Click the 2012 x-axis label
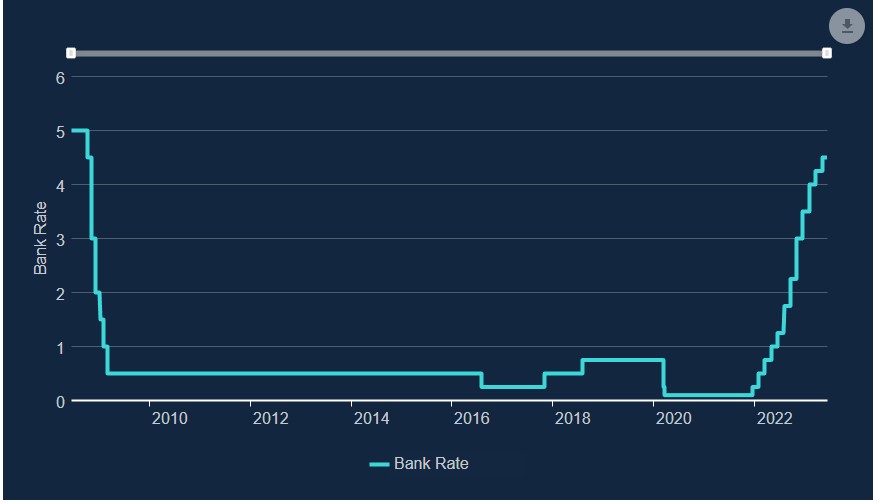The width and height of the screenshot is (877, 504). pyautogui.click(x=270, y=418)
